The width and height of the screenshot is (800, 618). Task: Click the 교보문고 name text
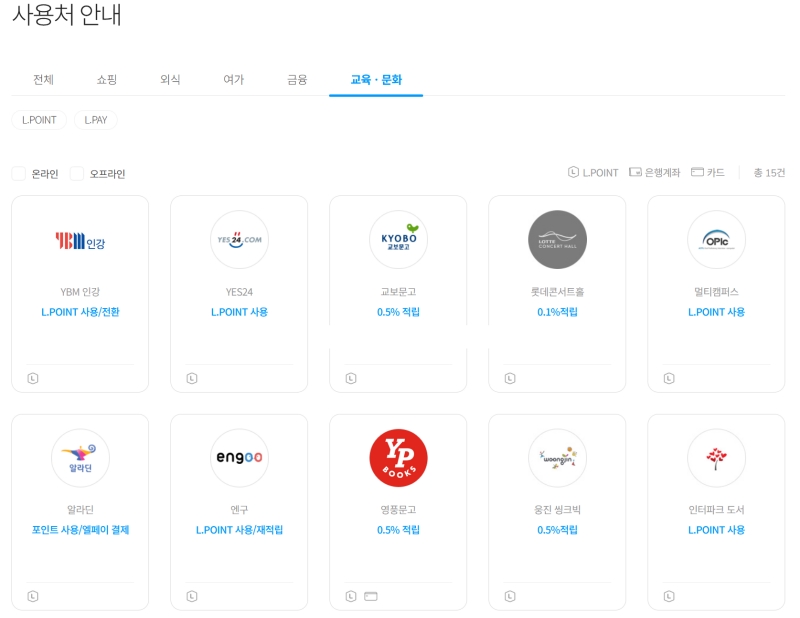click(x=398, y=292)
